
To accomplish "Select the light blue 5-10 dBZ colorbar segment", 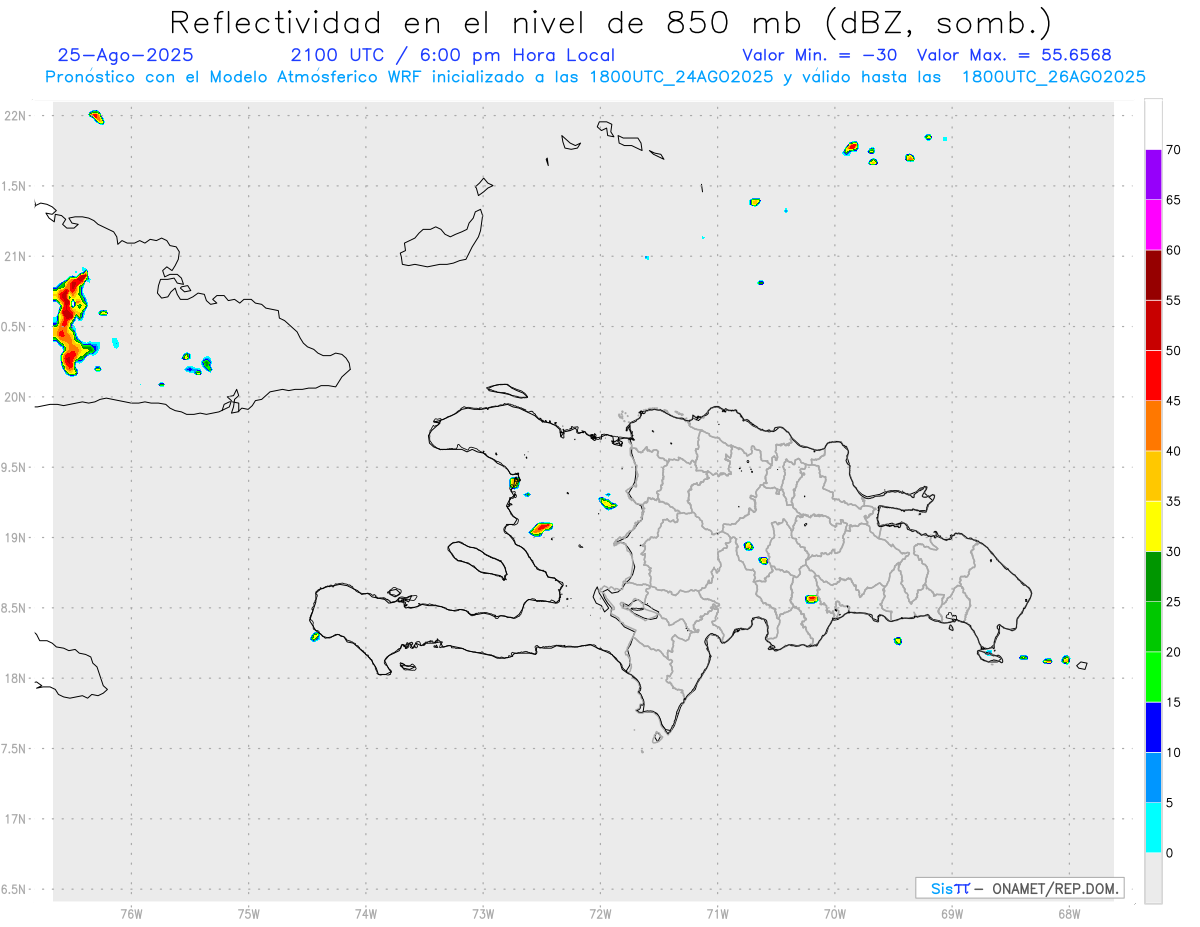I will [x=1153, y=777].
